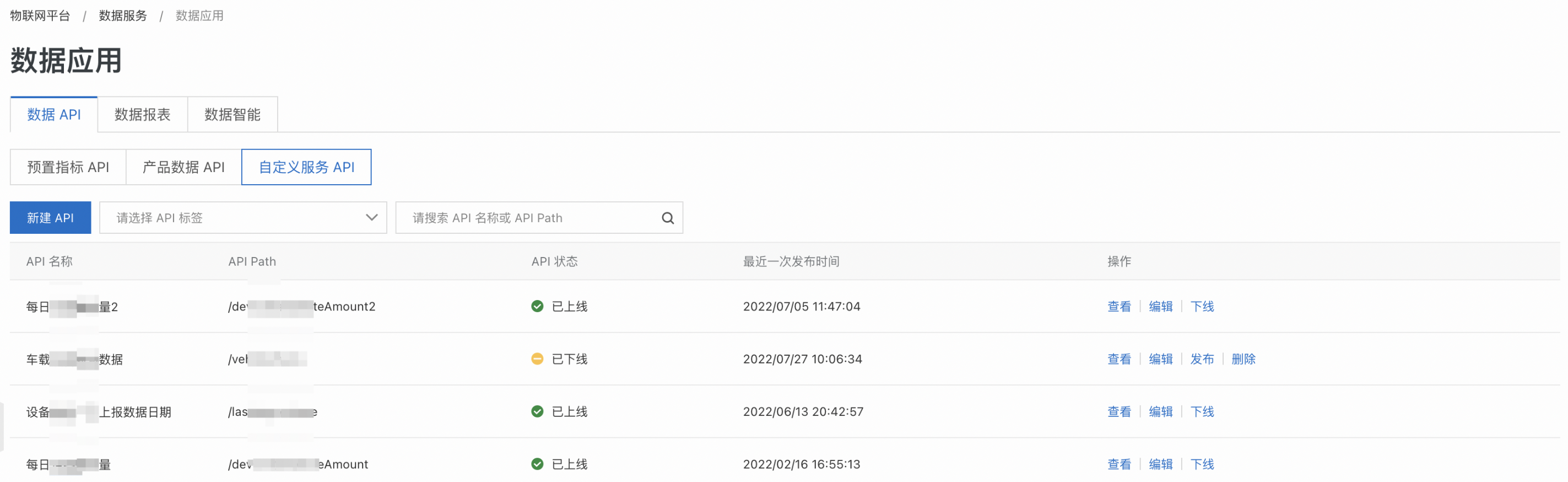The width and height of the screenshot is (1568, 482).
Task: Click 编辑 for the 已下线 row
Action: [1161, 359]
